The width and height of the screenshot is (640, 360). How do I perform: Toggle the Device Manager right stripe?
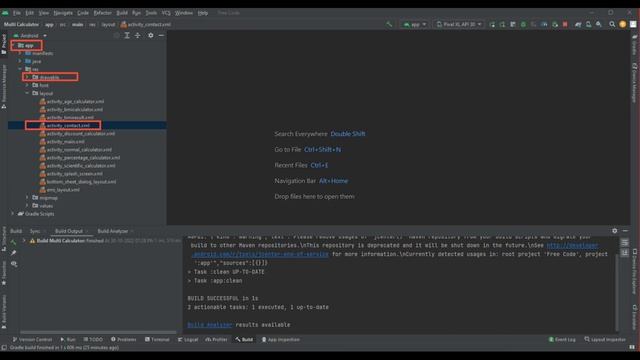634,82
